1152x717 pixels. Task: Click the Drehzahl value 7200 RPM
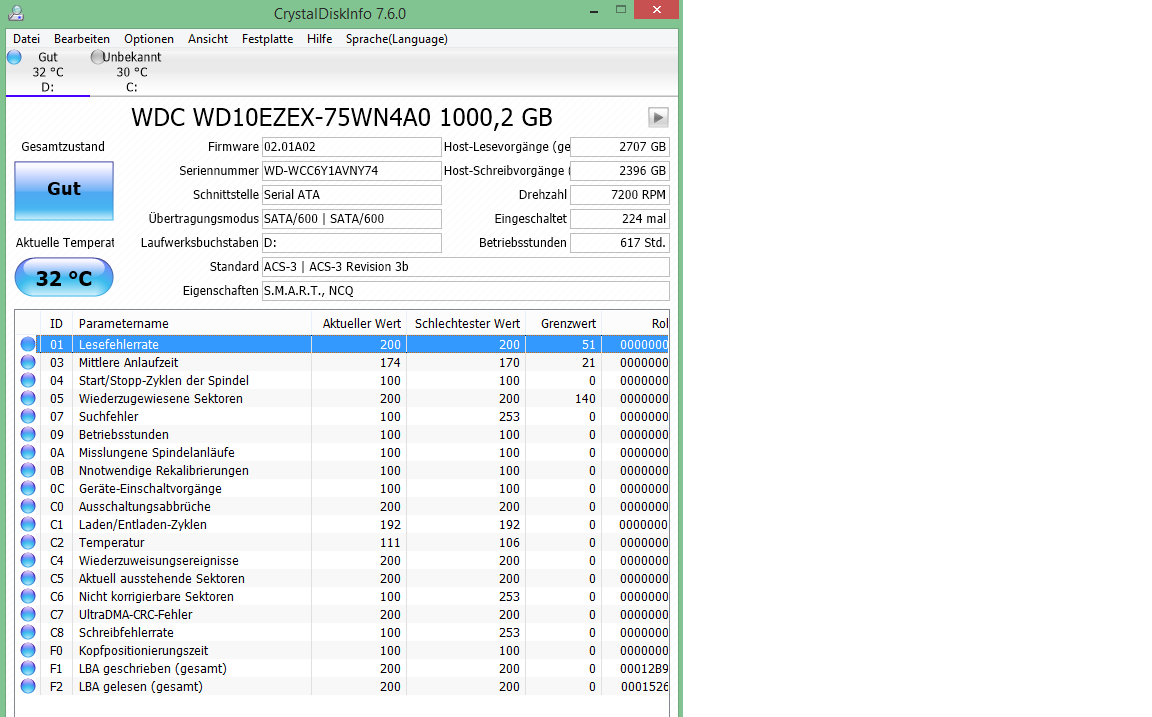click(619, 195)
